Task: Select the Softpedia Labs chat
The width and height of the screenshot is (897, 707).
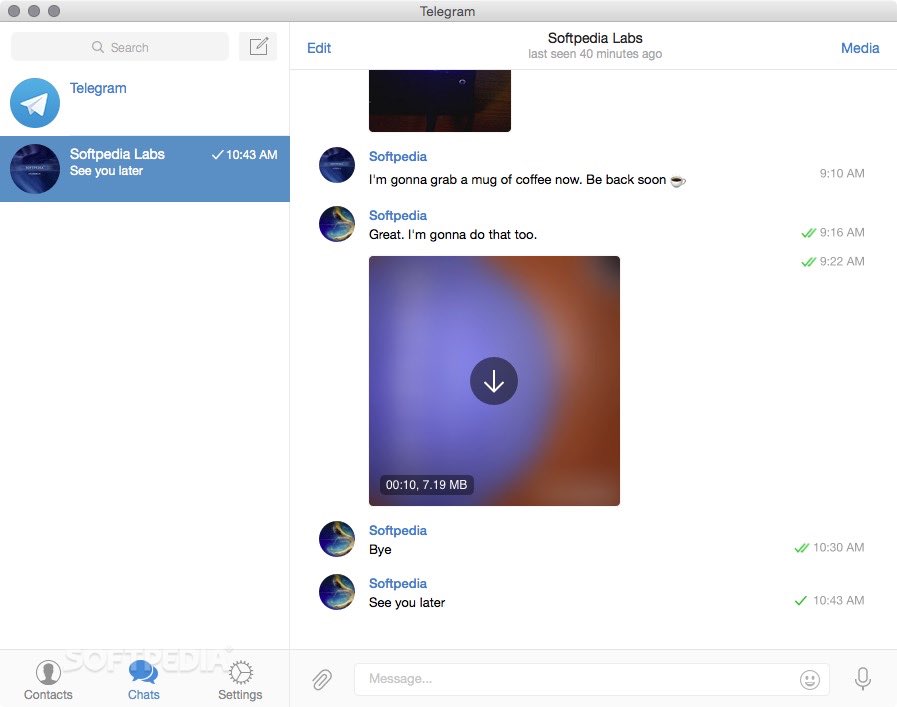Action: point(145,169)
